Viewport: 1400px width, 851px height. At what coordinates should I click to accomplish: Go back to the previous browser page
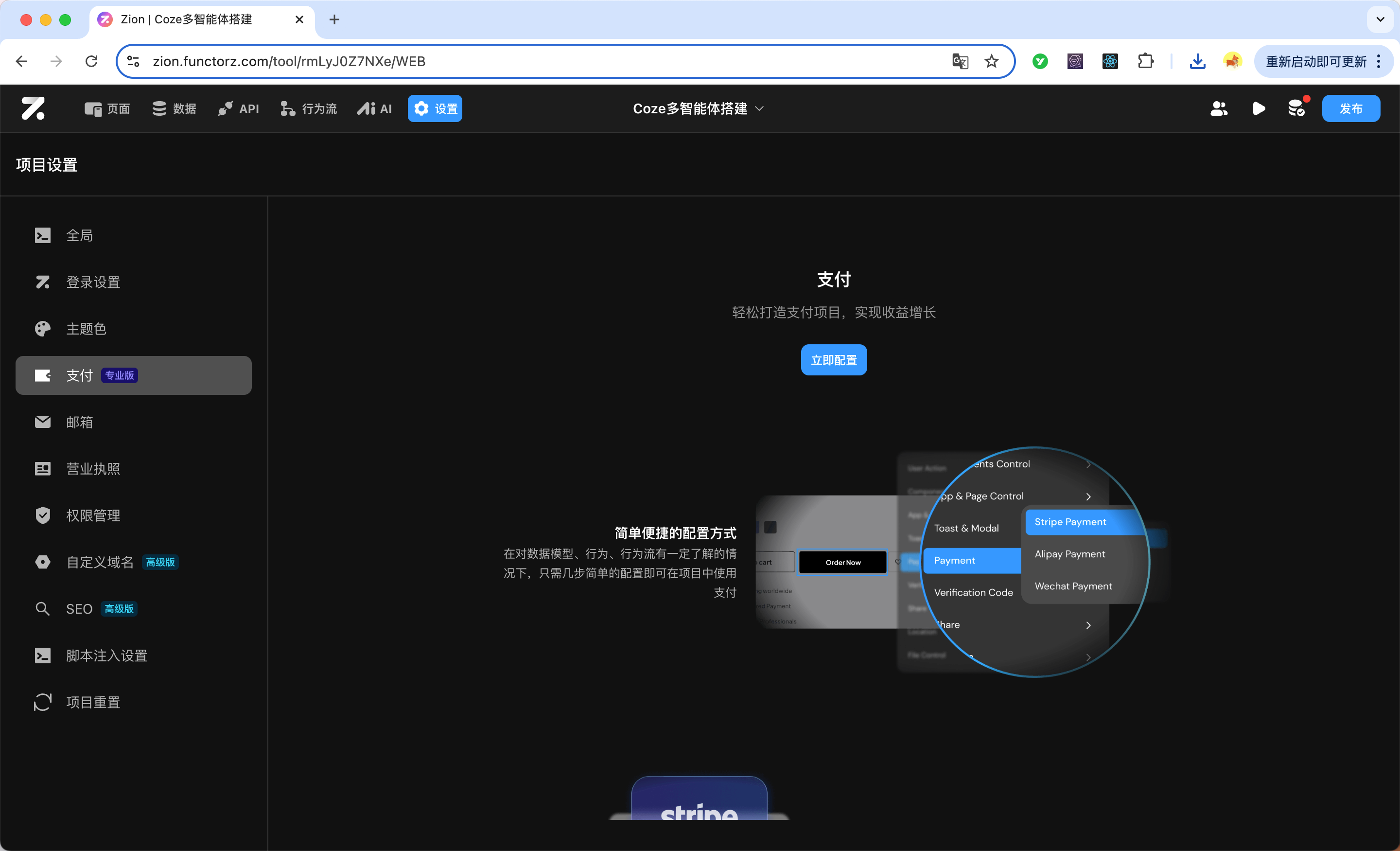[x=21, y=61]
